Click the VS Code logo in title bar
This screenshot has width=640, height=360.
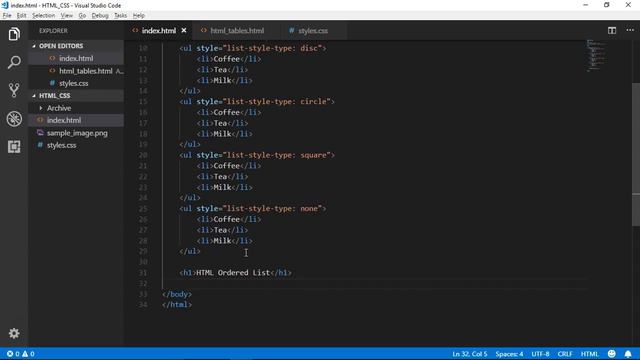tap(5, 5)
